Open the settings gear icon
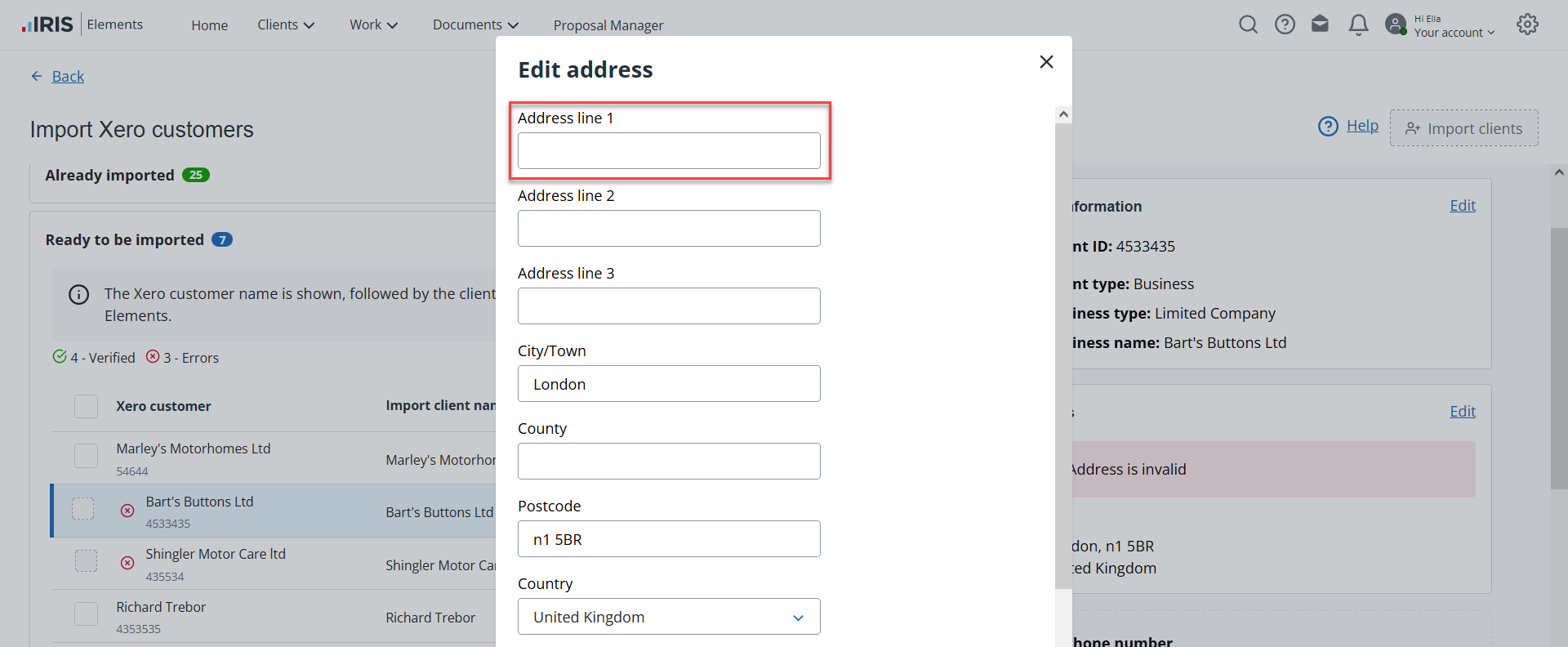1568x647 pixels. click(x=1527, y=25)
